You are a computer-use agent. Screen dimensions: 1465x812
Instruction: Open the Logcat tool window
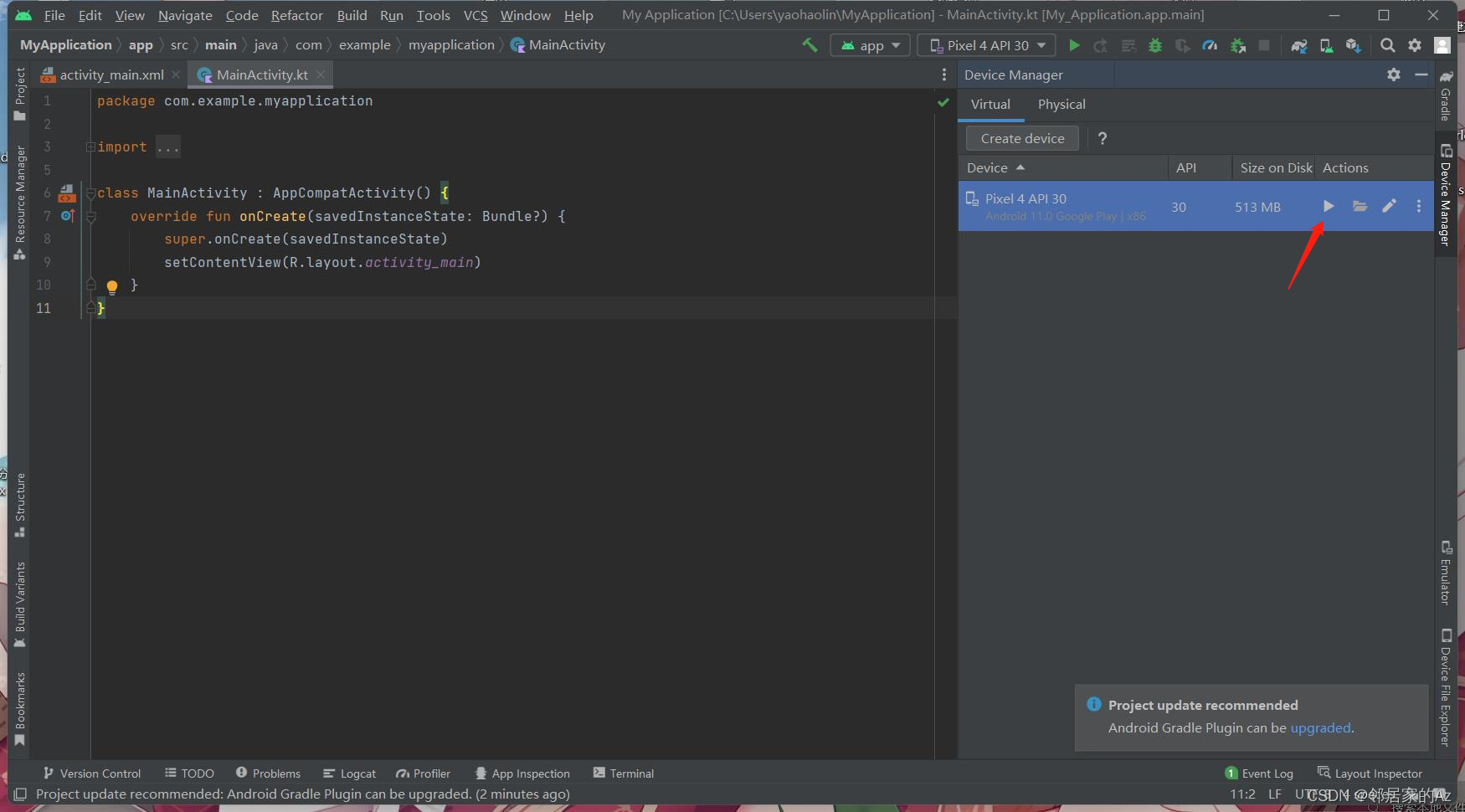click(x=349, y=773)
